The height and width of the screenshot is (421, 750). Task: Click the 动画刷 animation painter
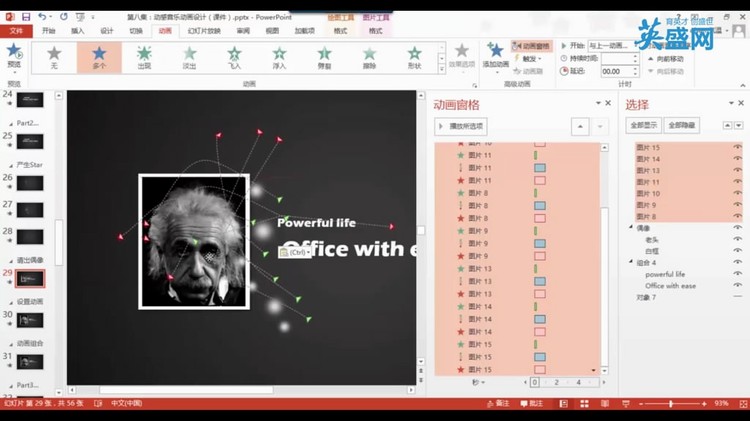click(x=529, y=71)
